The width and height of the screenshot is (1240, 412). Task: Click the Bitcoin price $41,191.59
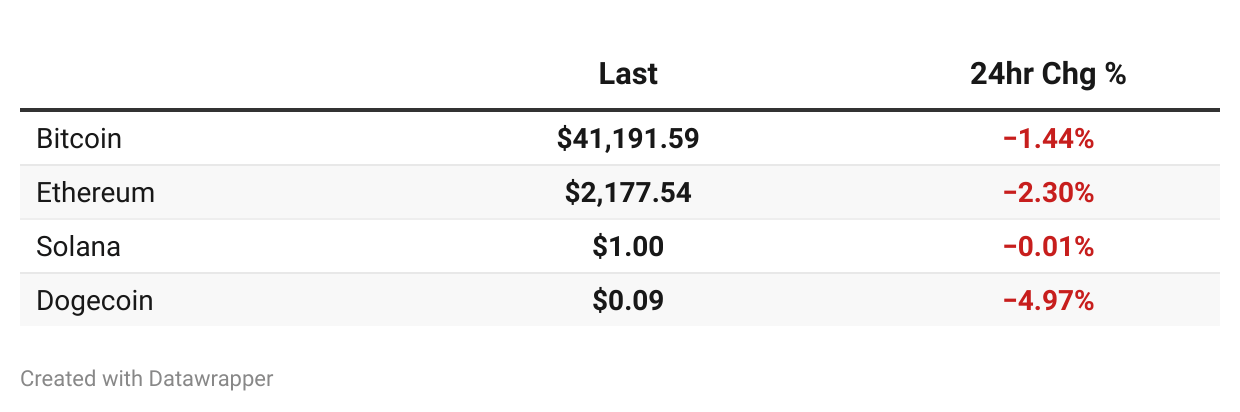[628, 139]
